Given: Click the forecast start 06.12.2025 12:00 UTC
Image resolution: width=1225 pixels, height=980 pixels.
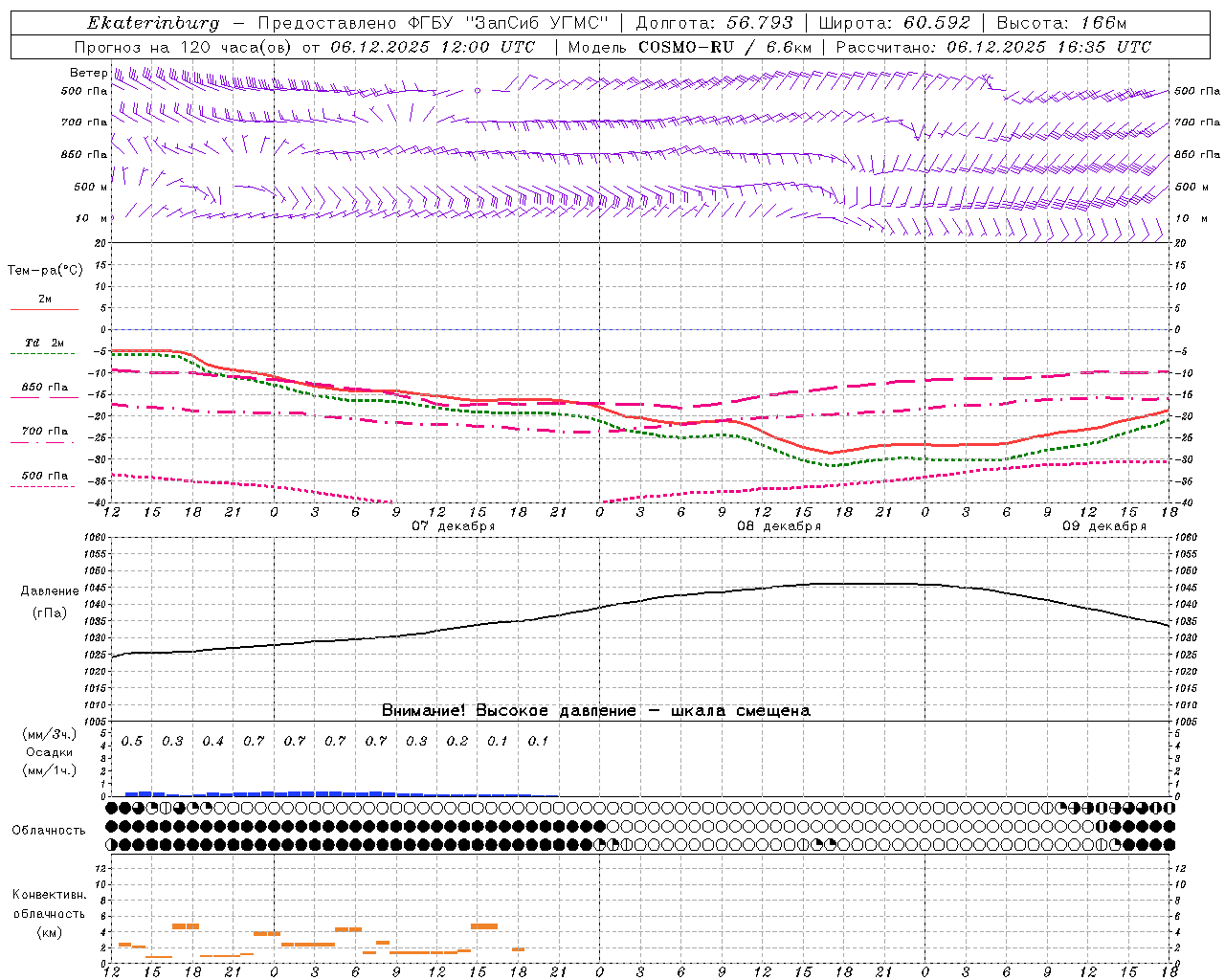Looking at the screenshot, I should (x=433, y=47).
